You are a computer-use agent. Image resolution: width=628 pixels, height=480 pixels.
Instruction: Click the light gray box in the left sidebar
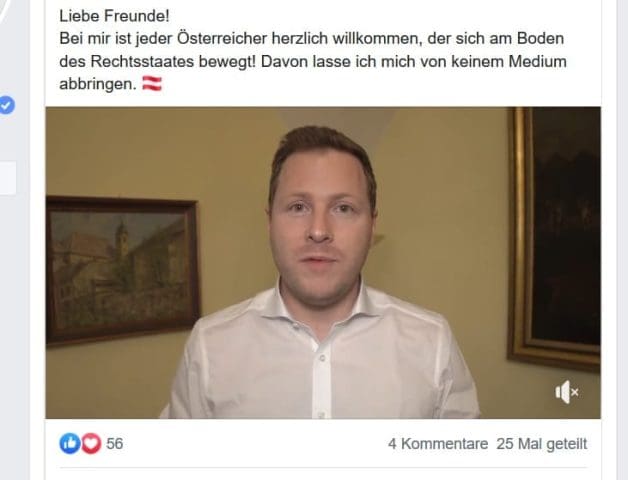[8, 178]
